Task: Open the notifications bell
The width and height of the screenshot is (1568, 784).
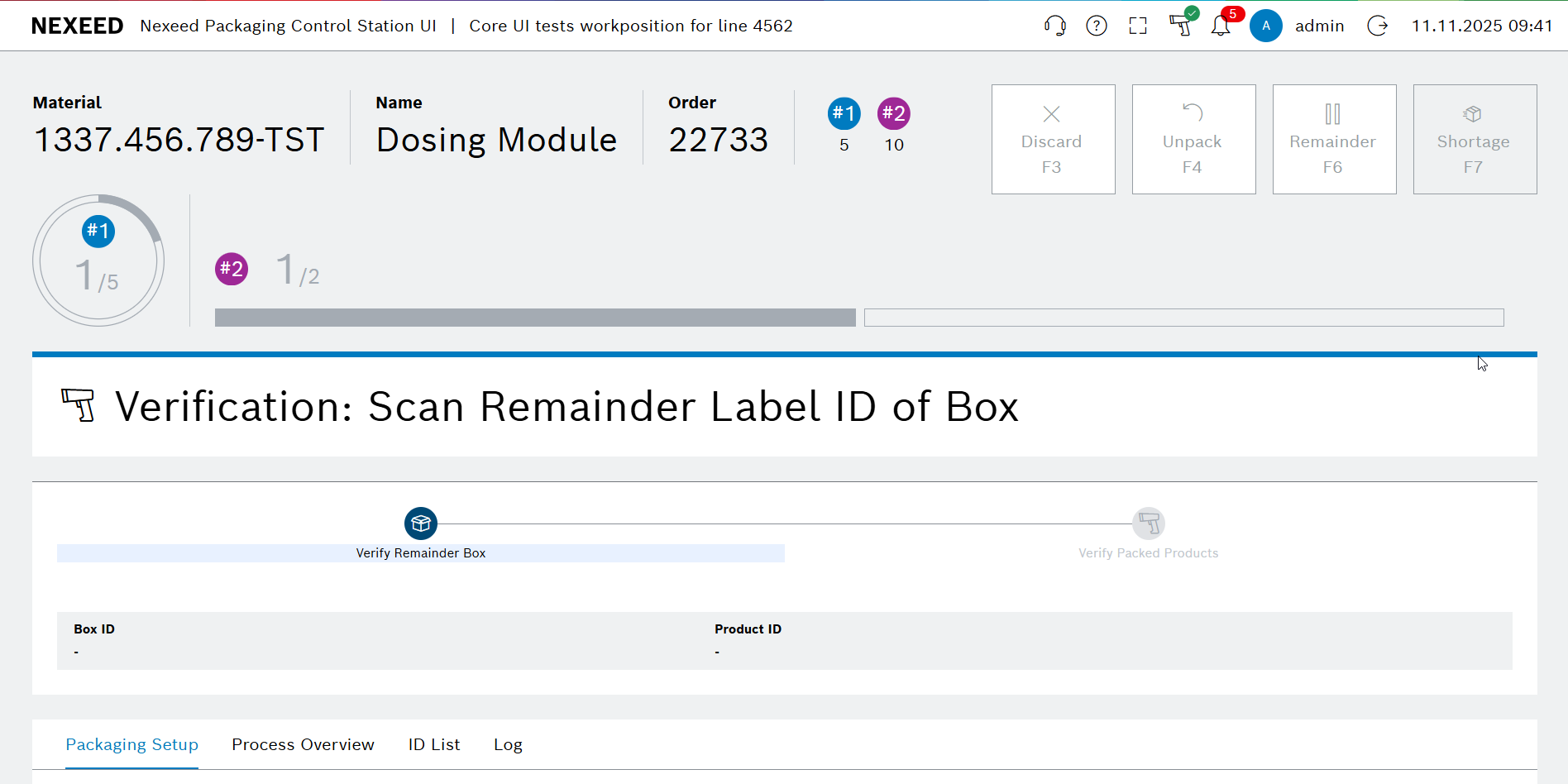Action: [1221, 26]
